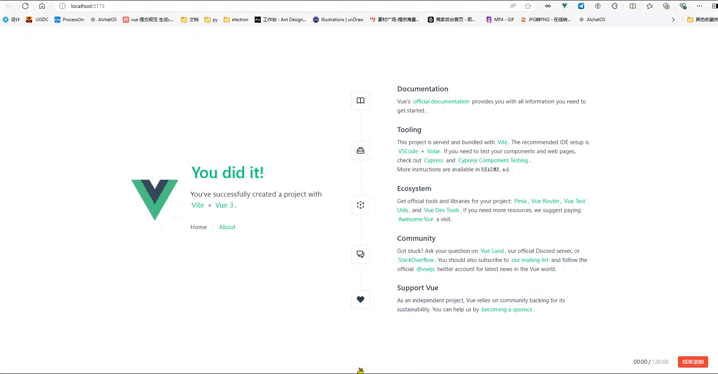718x374 pixels.
Task: Open the browser settings and more menu
Action: tap(699, 6)
